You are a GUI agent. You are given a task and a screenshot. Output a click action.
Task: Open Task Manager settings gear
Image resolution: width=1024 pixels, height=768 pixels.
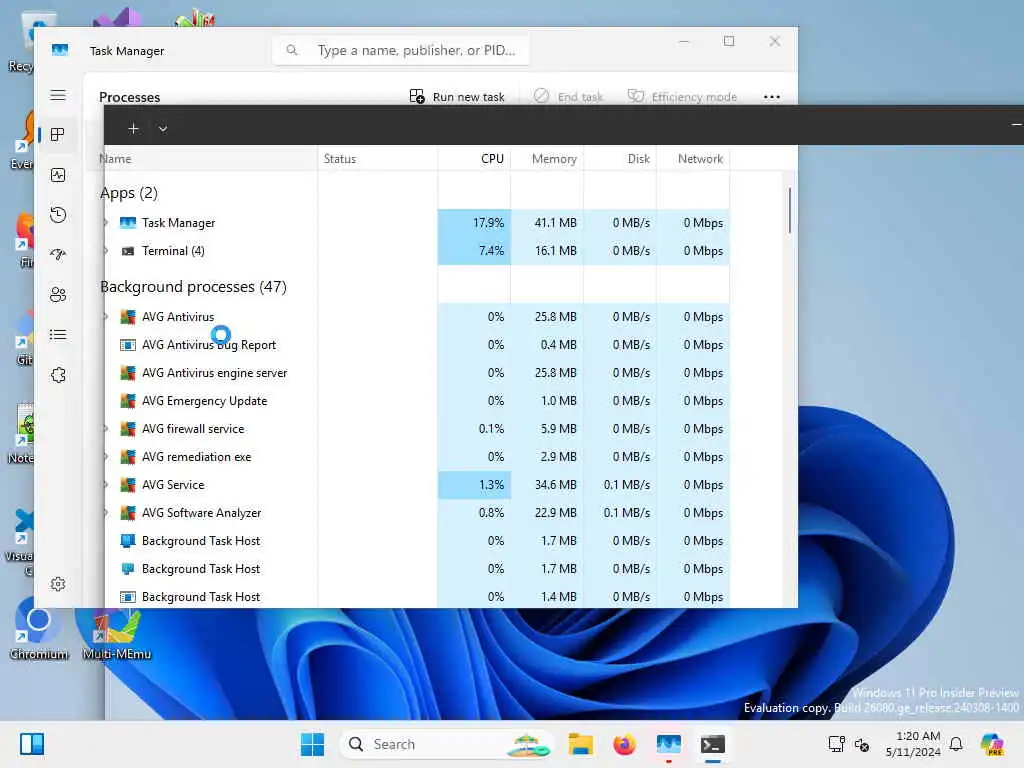(57, 584)
